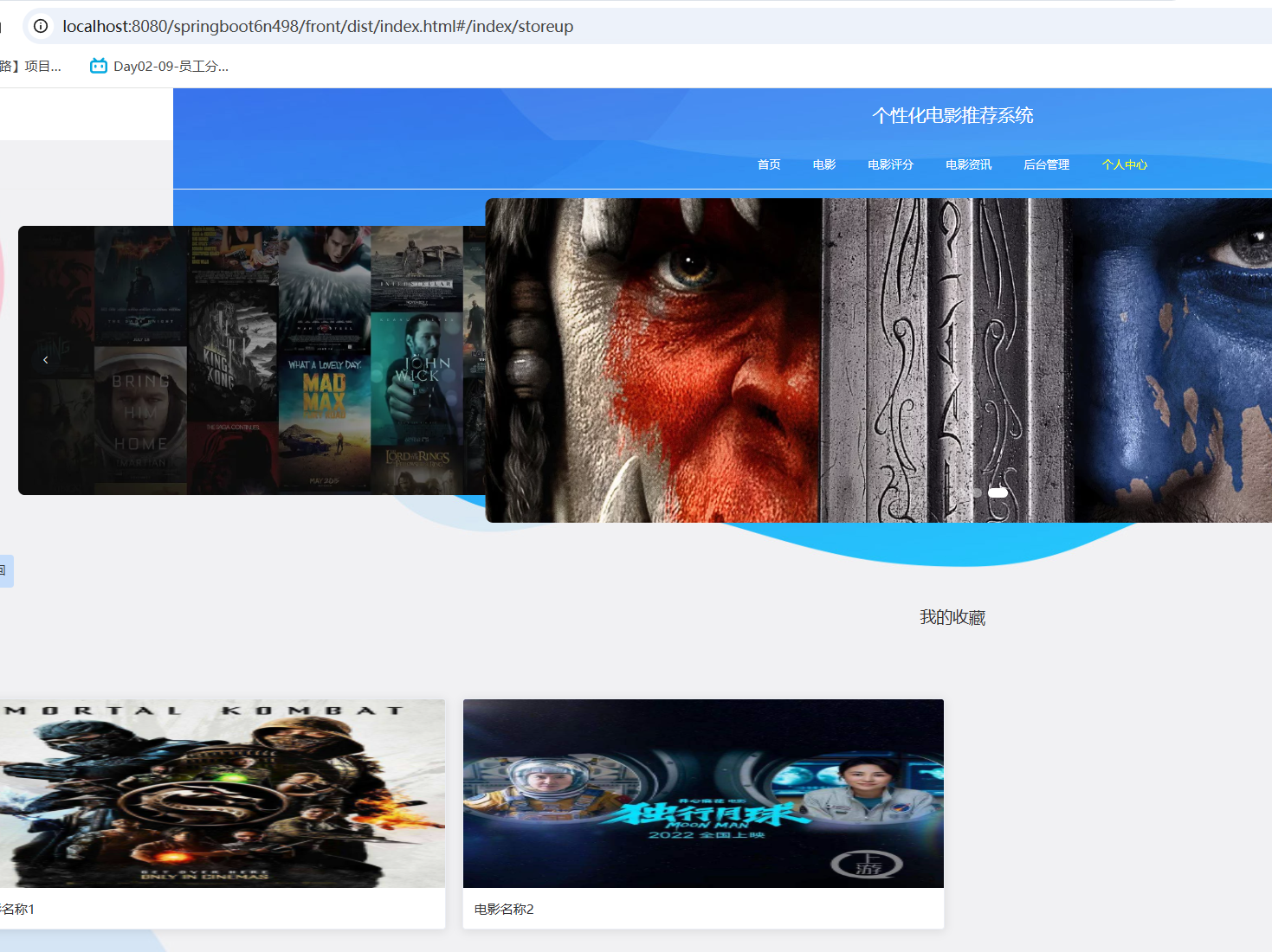This screenshot has width=1272, height=952.
Task: Open 后台管理 from the navigation bar
Action: pos(1046,164)
